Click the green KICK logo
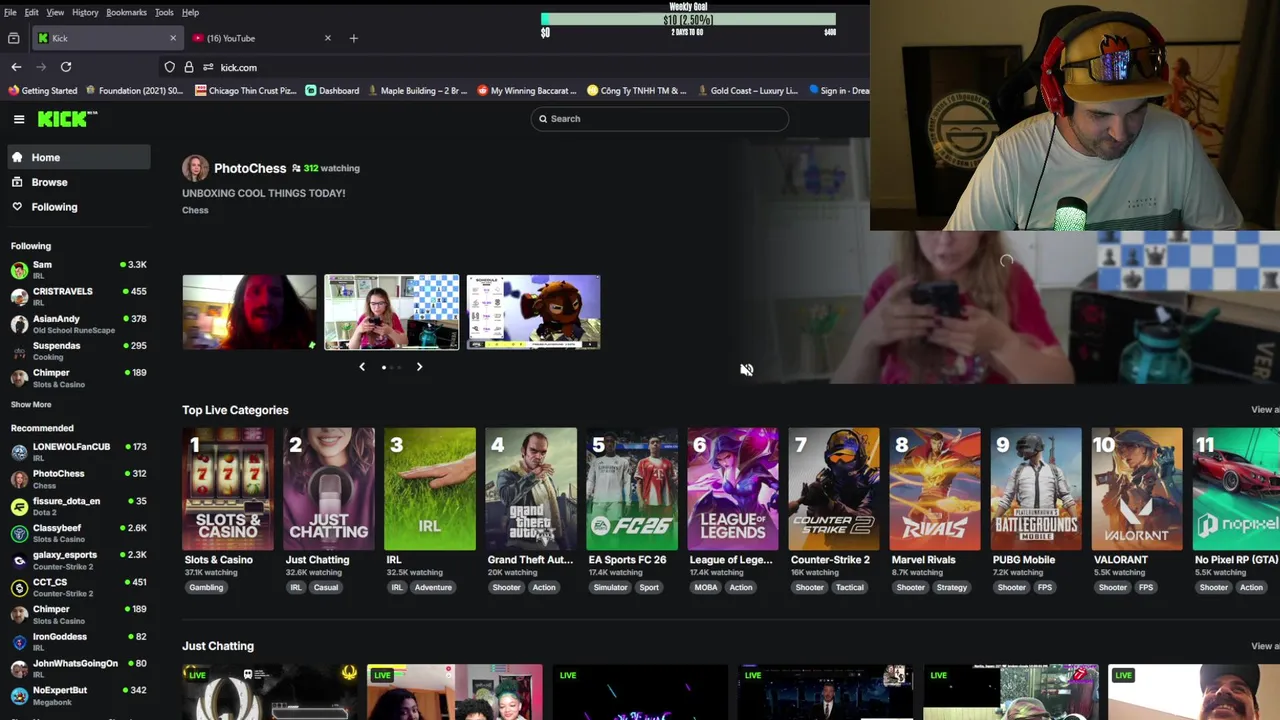This screenshot has width=1280, height=720. (67, 119)
